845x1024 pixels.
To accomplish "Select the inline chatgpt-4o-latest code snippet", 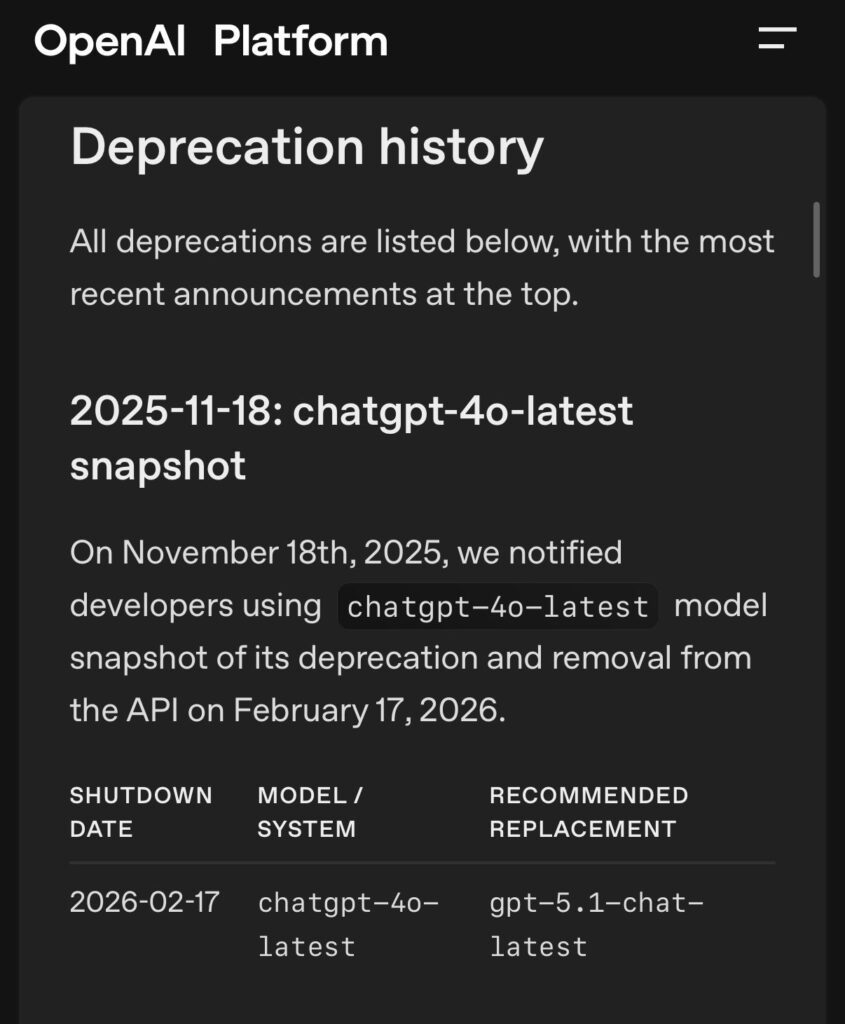I will click(498, 607).
